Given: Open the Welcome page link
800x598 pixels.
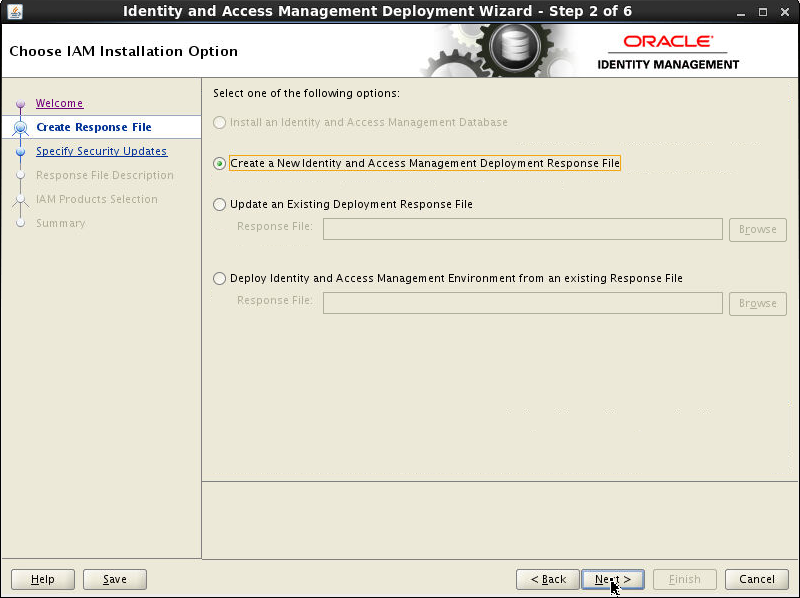Looking at the screenshot, I should coord(59,103).
